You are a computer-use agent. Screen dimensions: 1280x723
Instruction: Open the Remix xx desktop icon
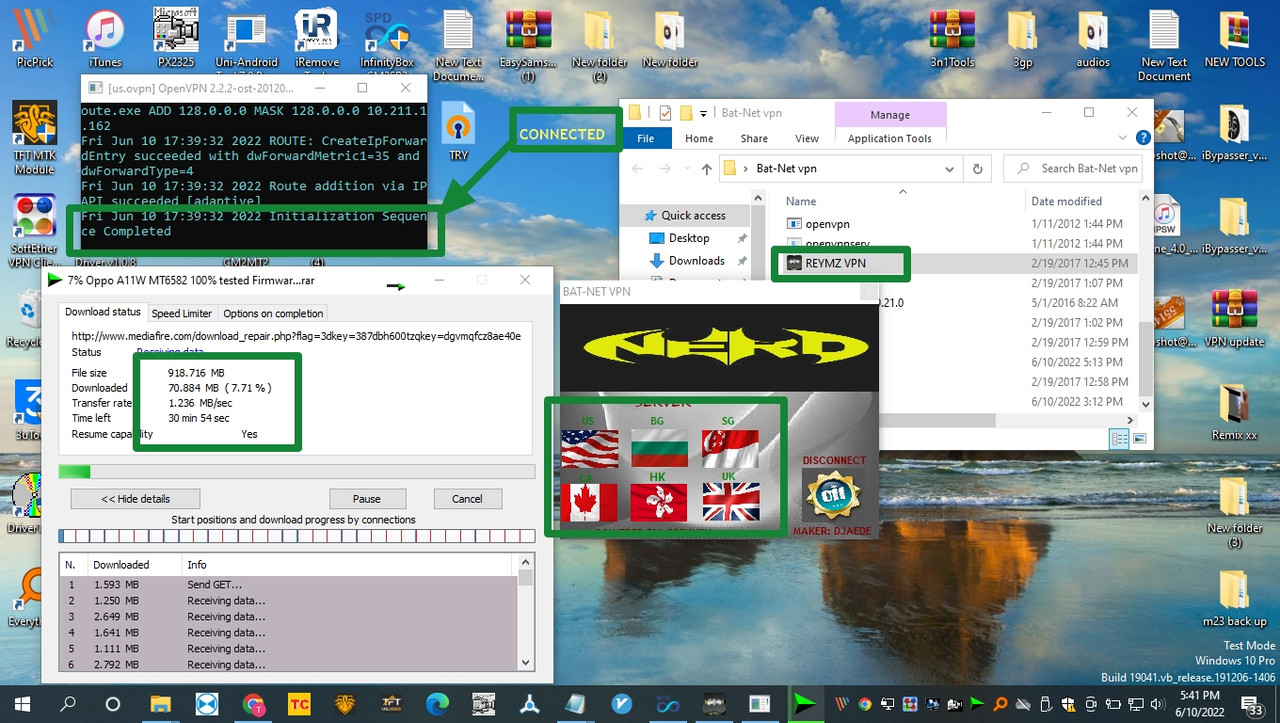(1234, 412)
